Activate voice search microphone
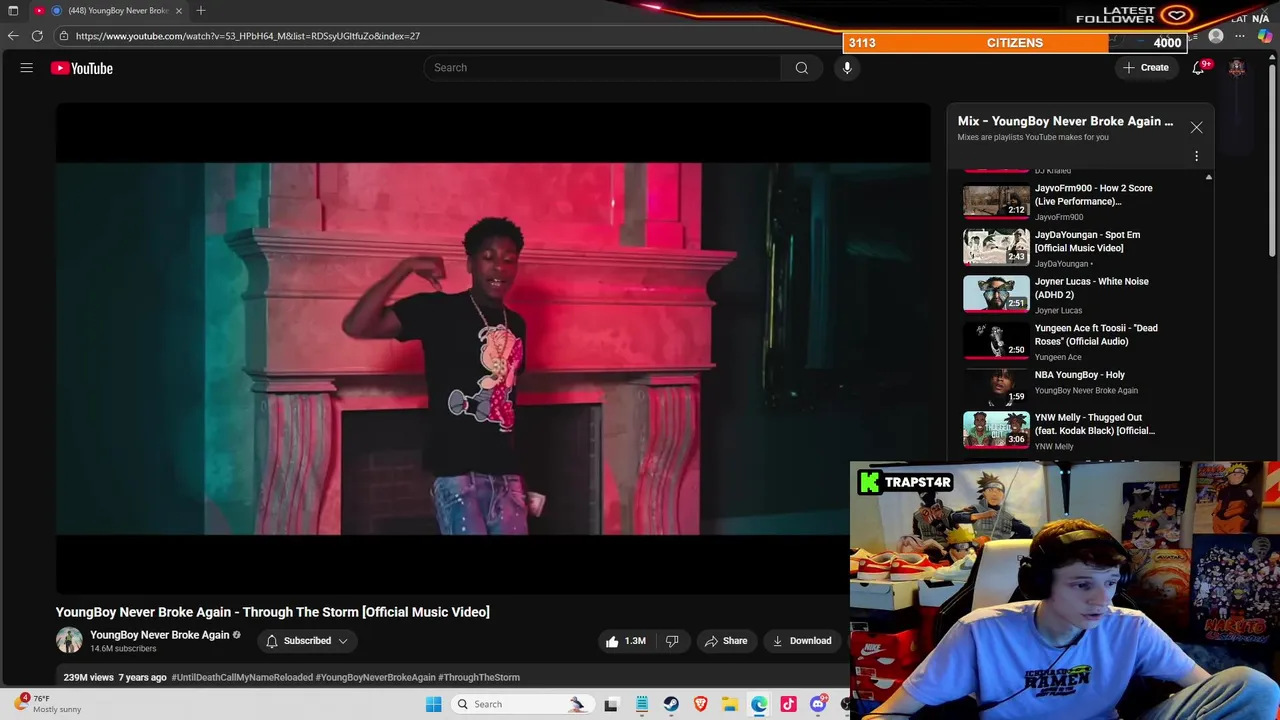The width and height of the screenshot is (1280, 720). coord(847,68)
